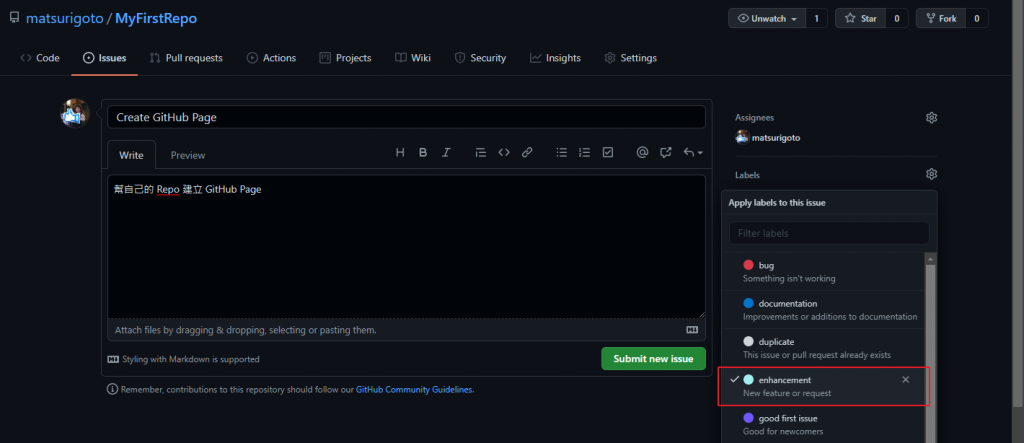The width and height of the screenshot is (1024, 443).
Task: Open the repository Settings tab
Action: click(x=630, y=57)
